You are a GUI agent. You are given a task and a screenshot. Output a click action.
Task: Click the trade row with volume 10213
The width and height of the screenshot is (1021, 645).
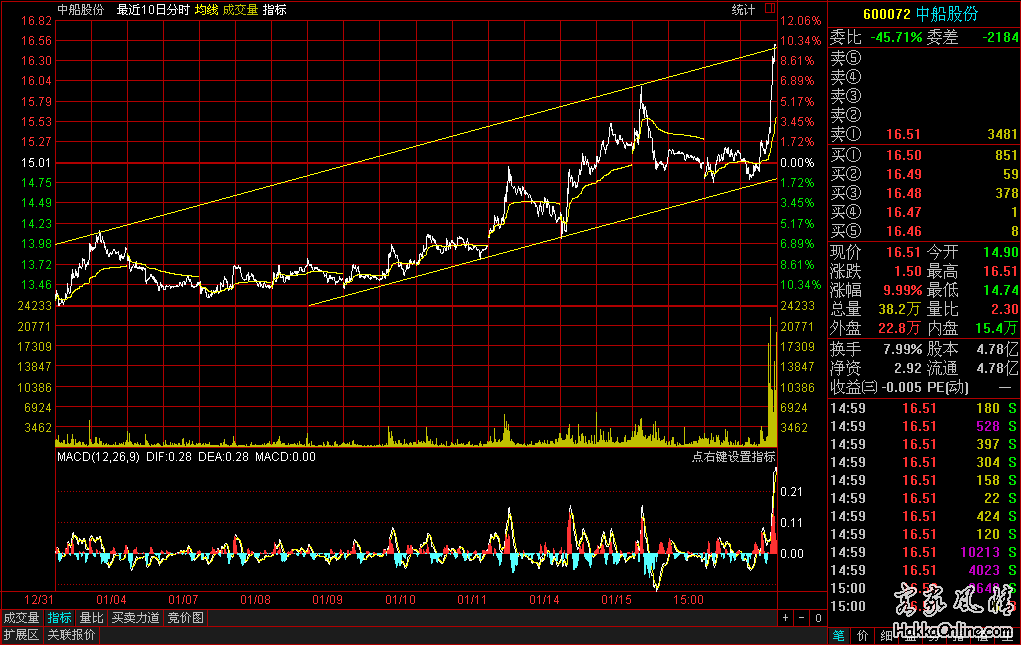coord(923,552)
